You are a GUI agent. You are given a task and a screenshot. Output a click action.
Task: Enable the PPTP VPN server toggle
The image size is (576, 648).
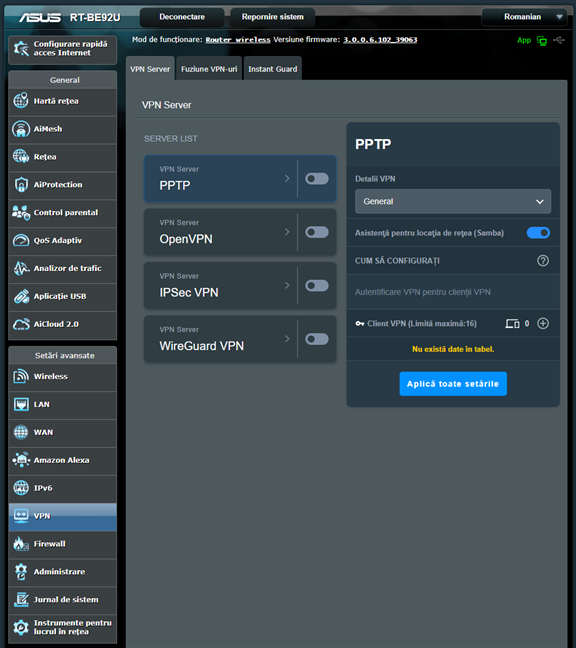(x=317, y=179)
